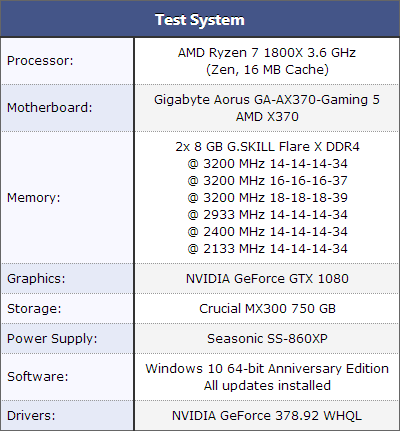Select the Processor label cell

click(x=67, y=61)
